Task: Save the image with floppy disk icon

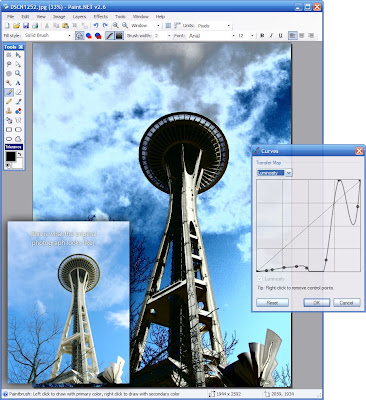Action: click(x=26, y=25)
